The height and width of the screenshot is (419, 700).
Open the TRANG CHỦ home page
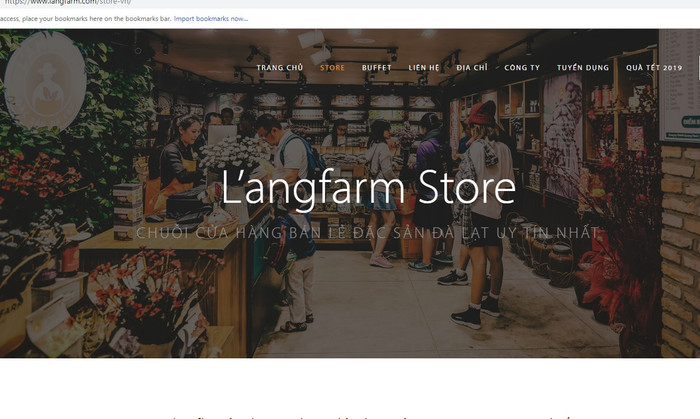point(279,67)
